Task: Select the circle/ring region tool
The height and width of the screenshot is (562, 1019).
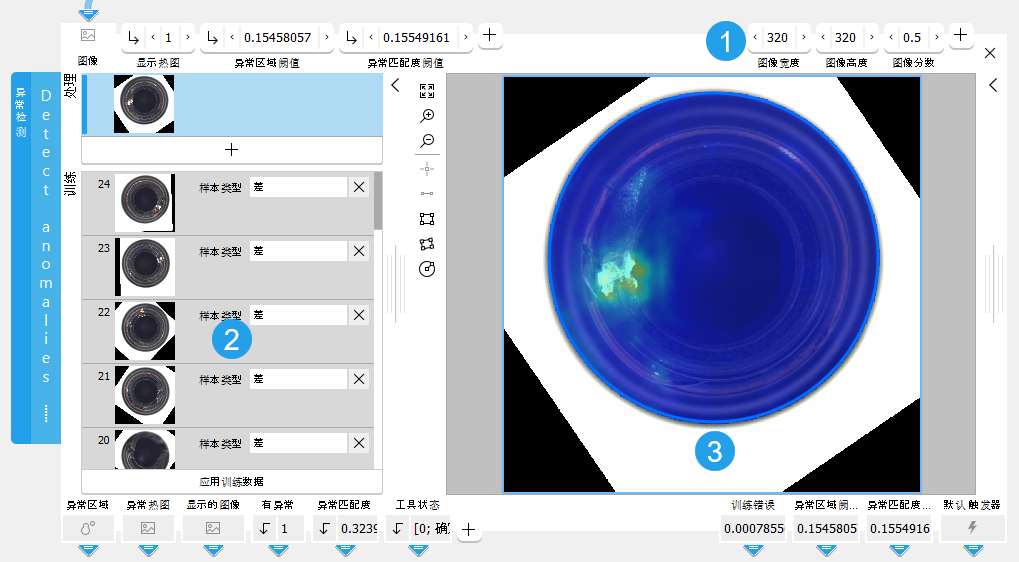Action: coord(427,269)
